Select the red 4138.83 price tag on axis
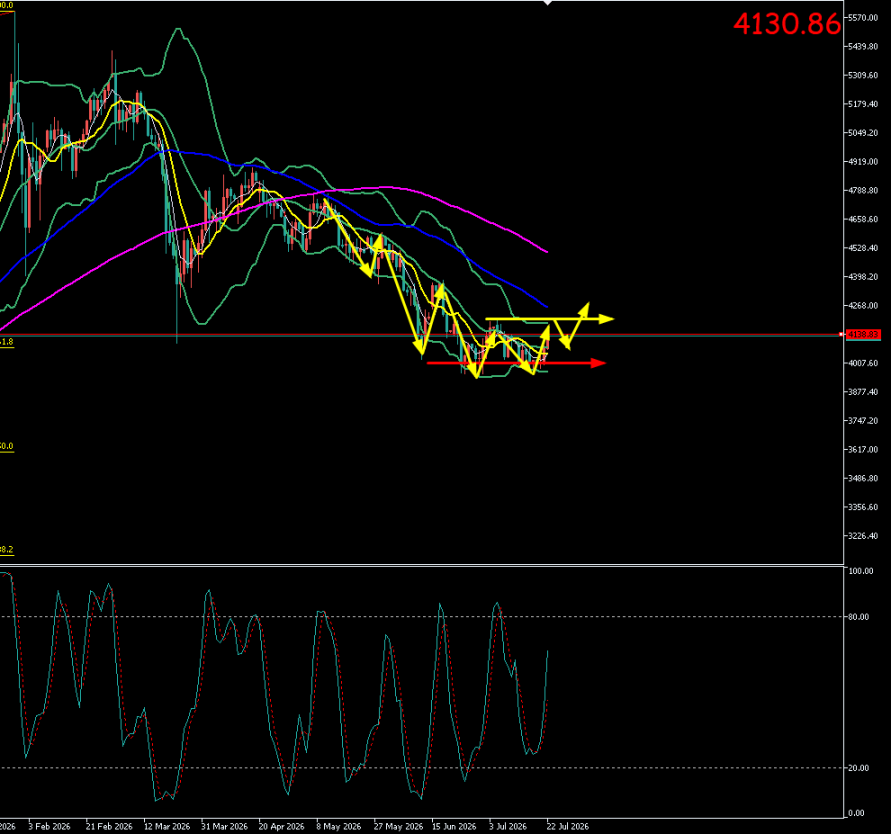Screen dimensions: 891x834 coord(863,335)
